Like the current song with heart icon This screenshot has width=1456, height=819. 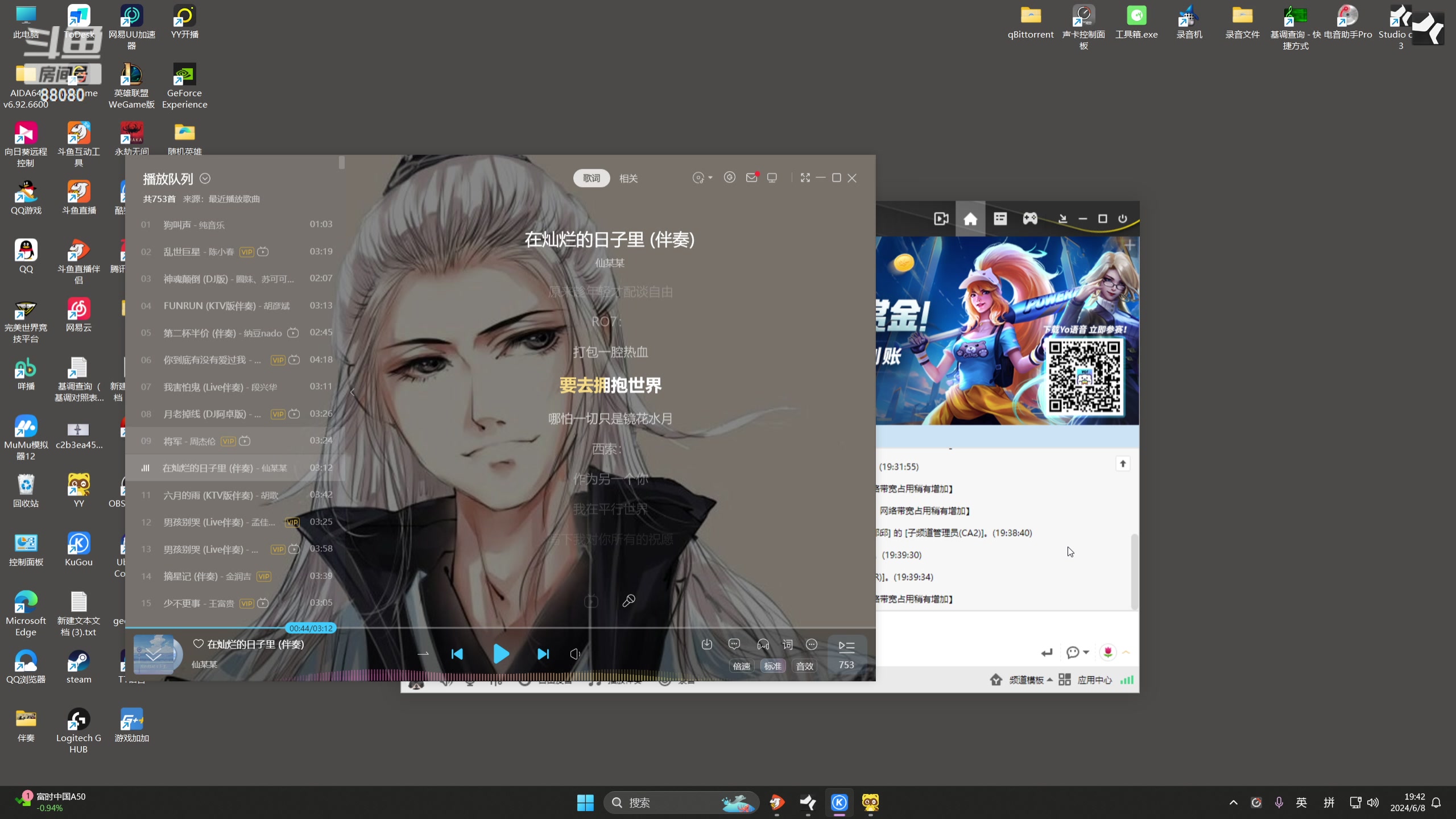pyautogui.click(x=198, y=644)
